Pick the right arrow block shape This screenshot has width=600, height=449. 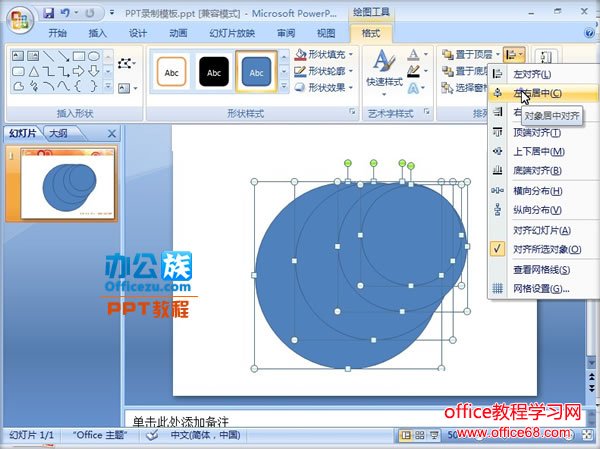tap(78, 71)
